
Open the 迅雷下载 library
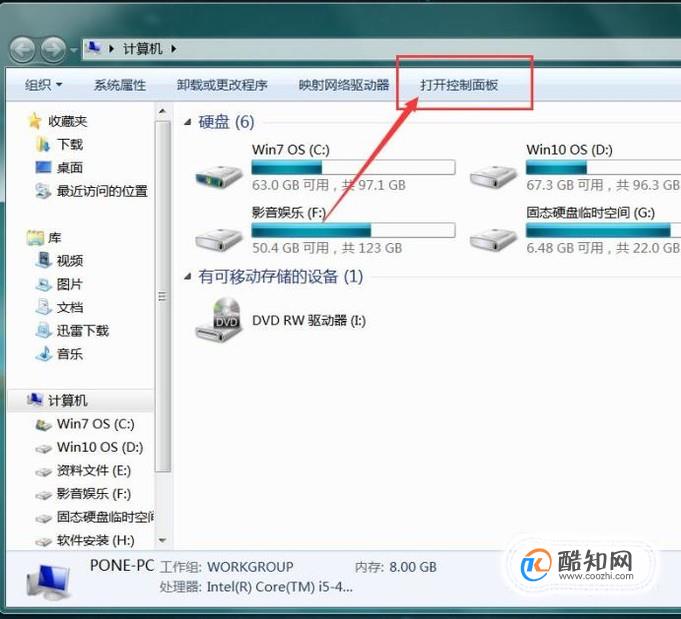click(x=83, y=331)
